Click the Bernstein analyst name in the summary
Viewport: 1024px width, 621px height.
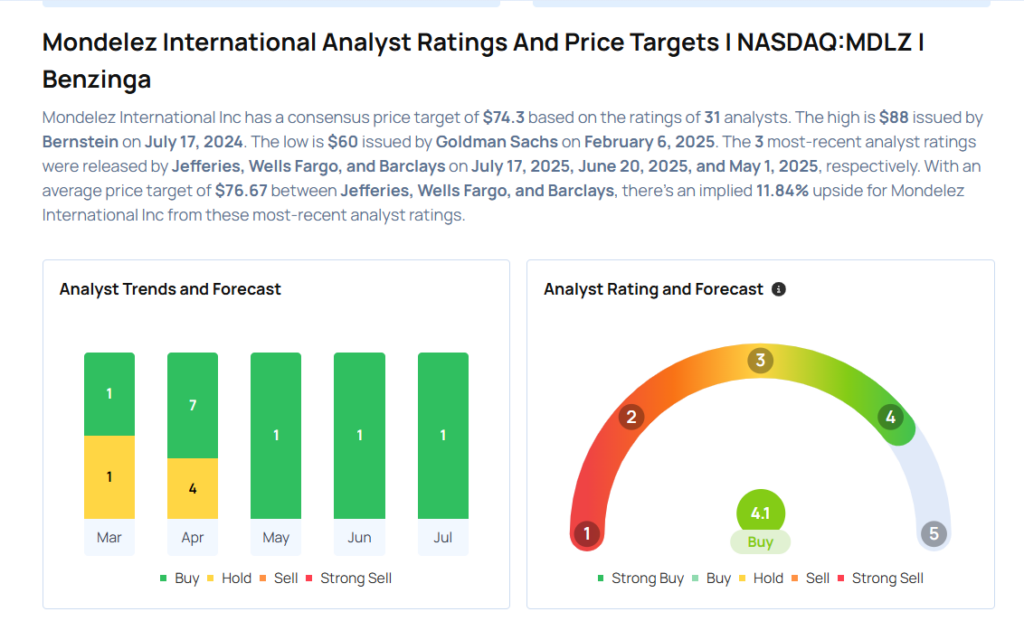tap(80, 142)
